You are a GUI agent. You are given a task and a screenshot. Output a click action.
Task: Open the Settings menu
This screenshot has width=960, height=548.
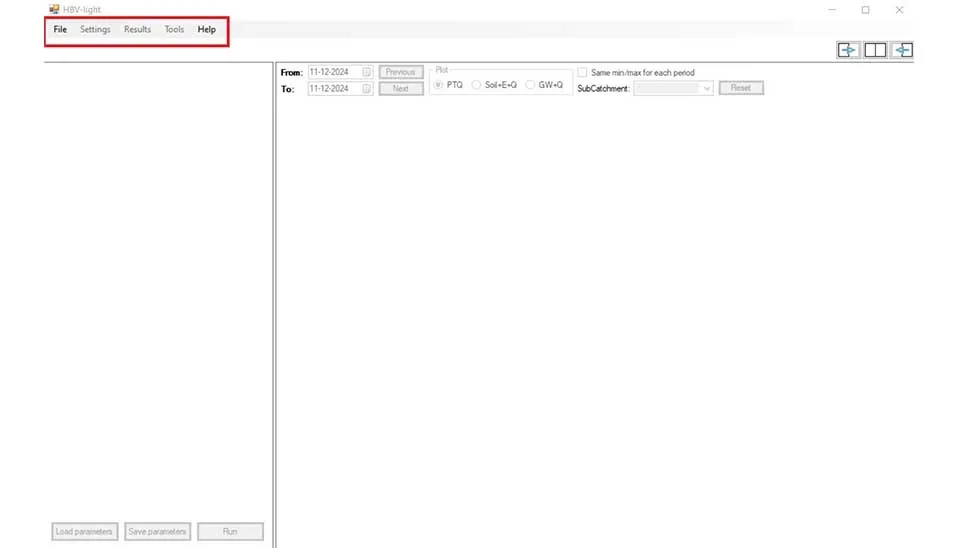point(95,30)
